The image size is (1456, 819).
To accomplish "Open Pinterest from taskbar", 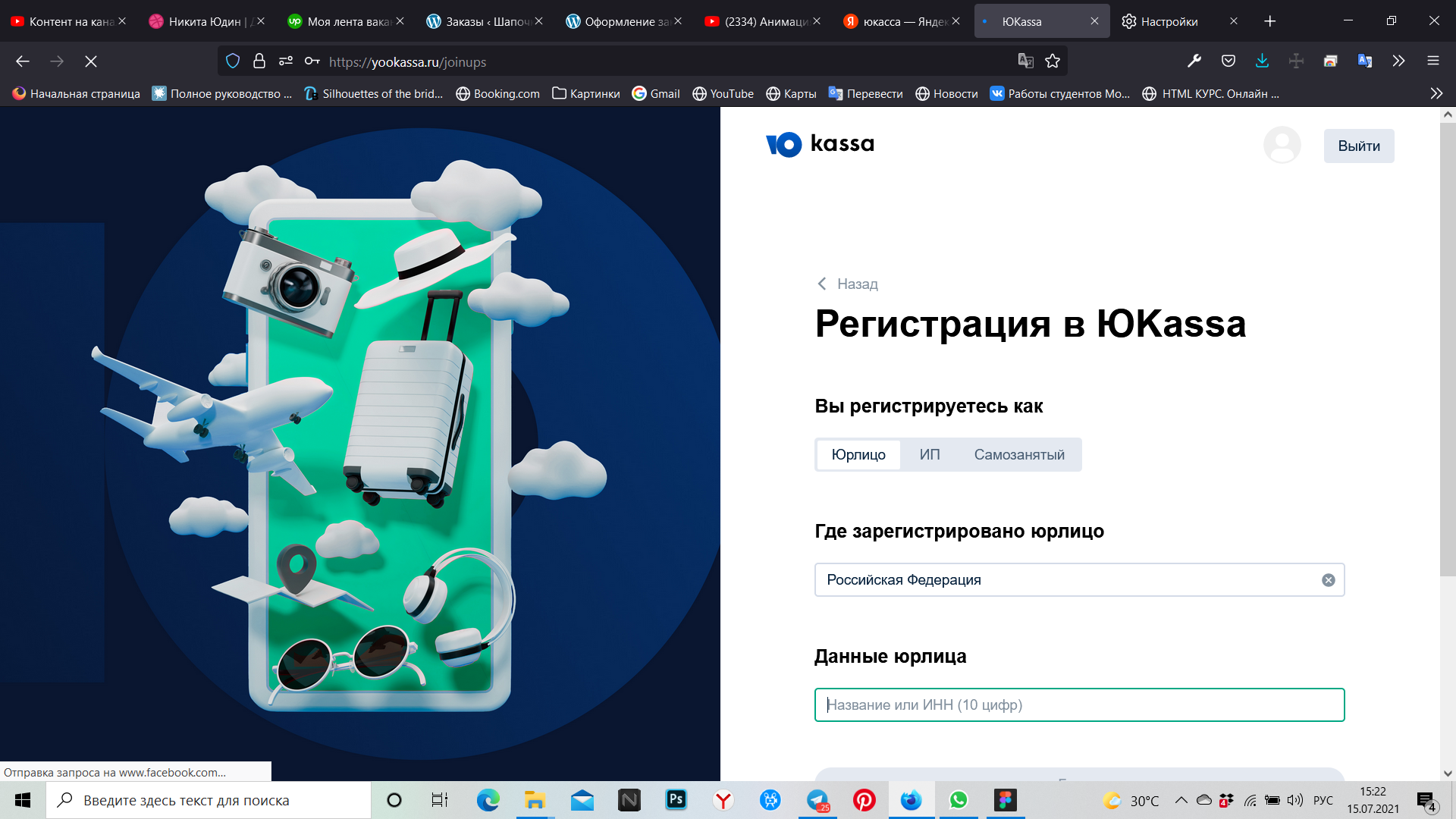I will (864, 800).
